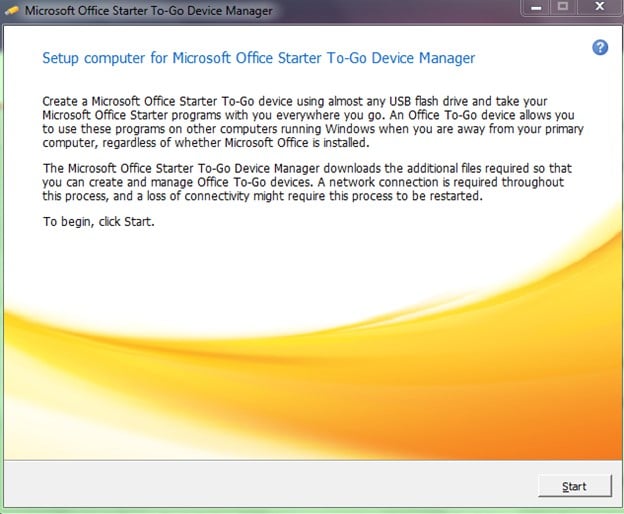The image size is (624, 514).
Task: Open help via the blue question mark icon
Action: 600,47
